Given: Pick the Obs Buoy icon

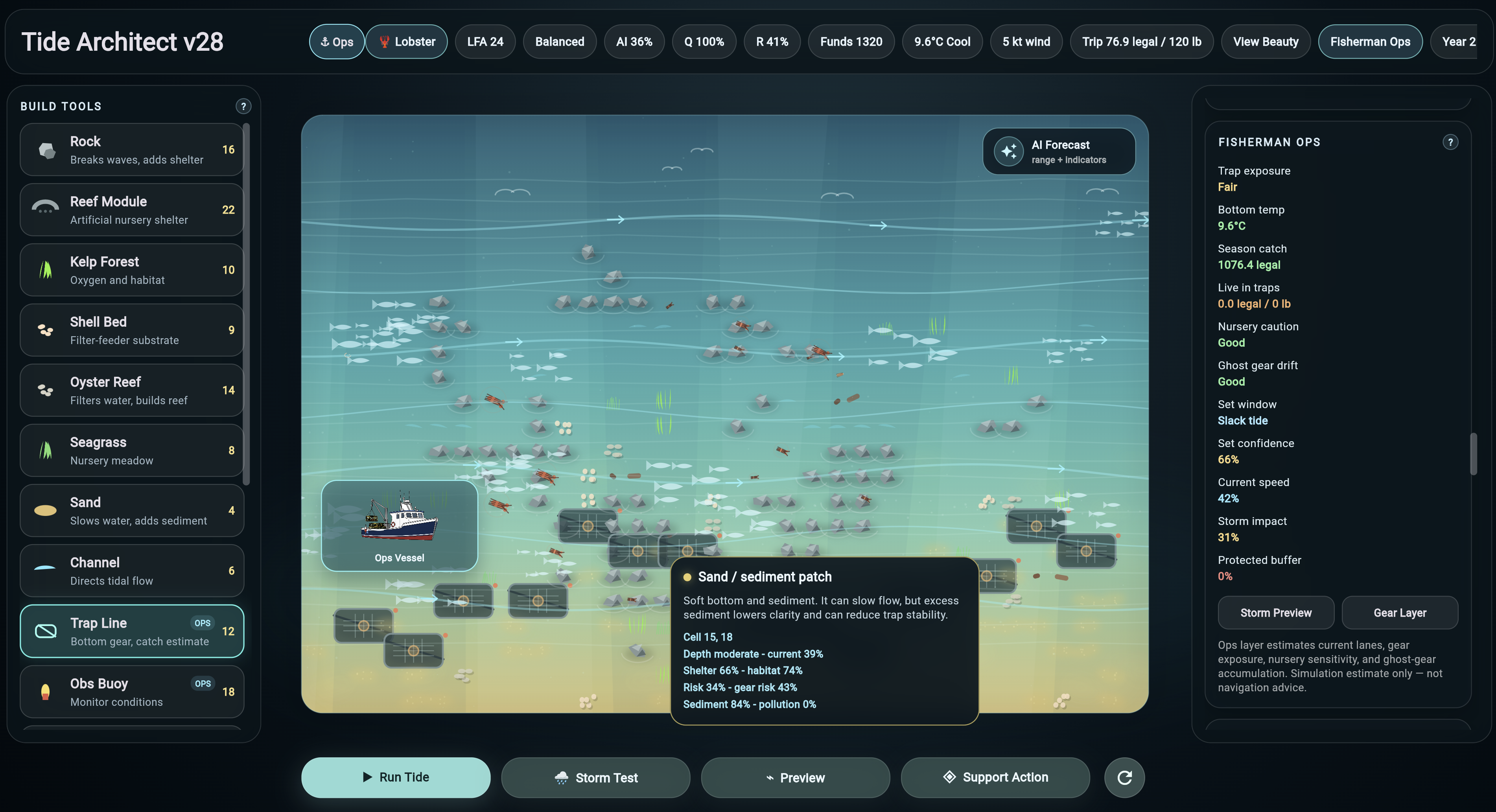Looking at the screenshot, I should pos(45,692).
